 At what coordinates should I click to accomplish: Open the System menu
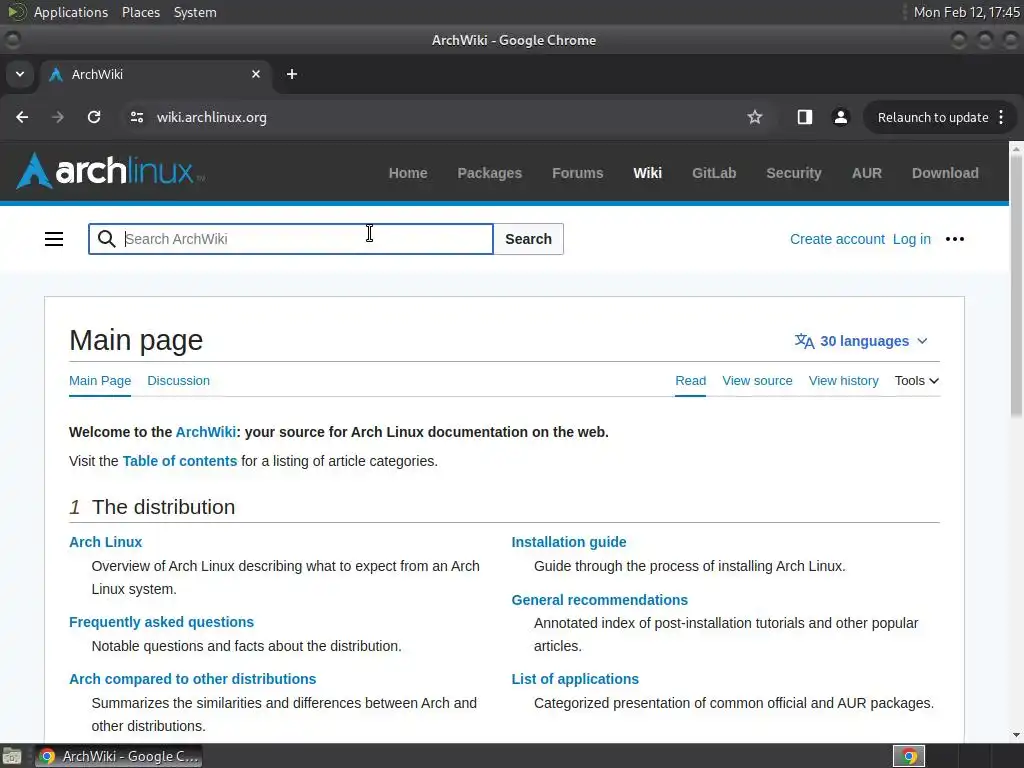pos(195,12)
